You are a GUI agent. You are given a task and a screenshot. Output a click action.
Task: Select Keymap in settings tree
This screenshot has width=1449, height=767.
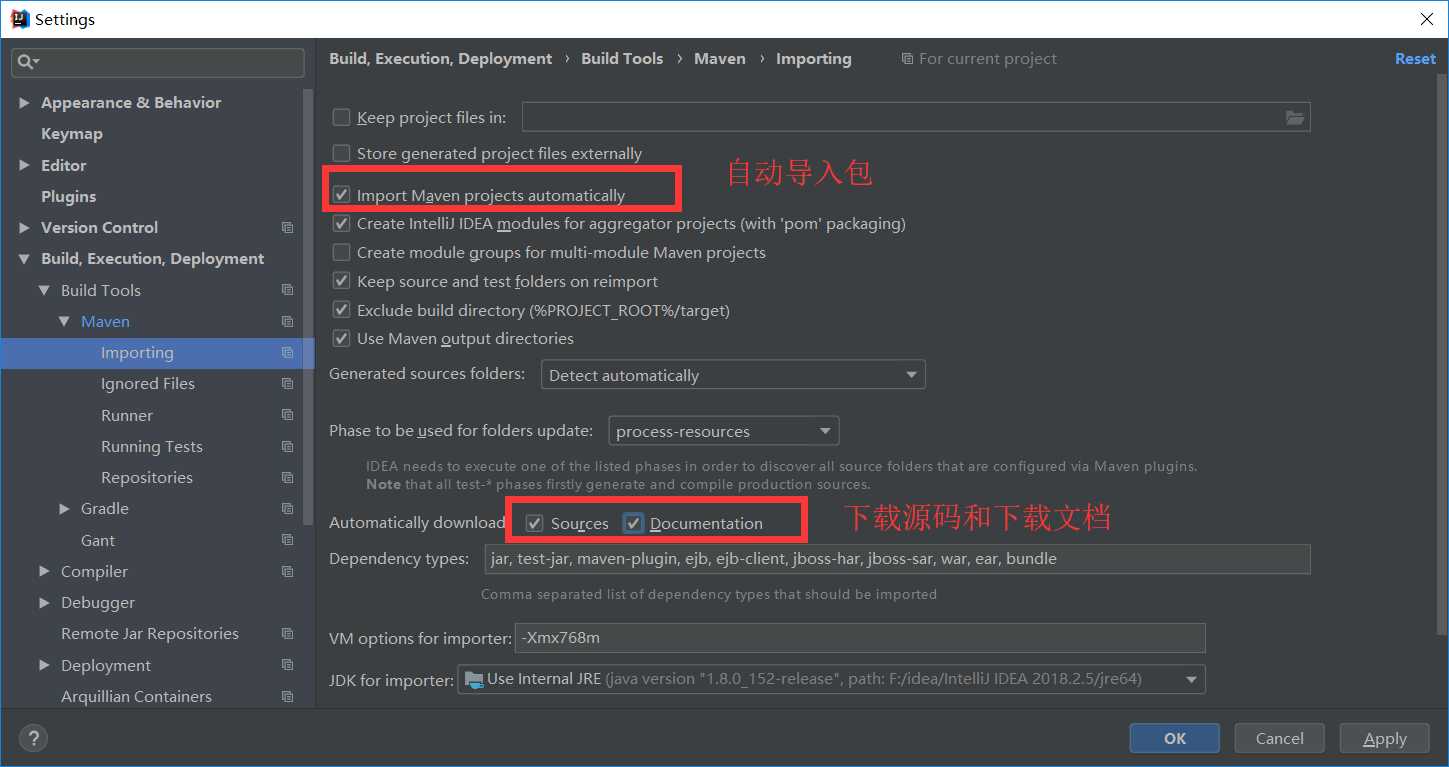72,134
